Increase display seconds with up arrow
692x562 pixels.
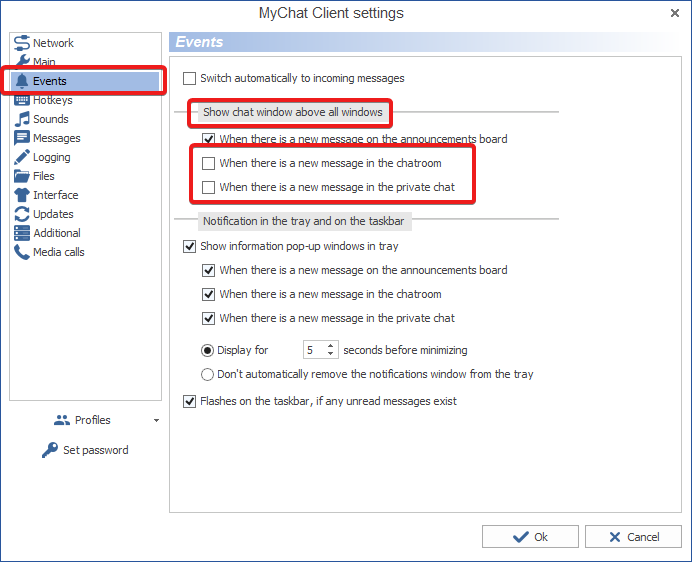pos(331,346)
